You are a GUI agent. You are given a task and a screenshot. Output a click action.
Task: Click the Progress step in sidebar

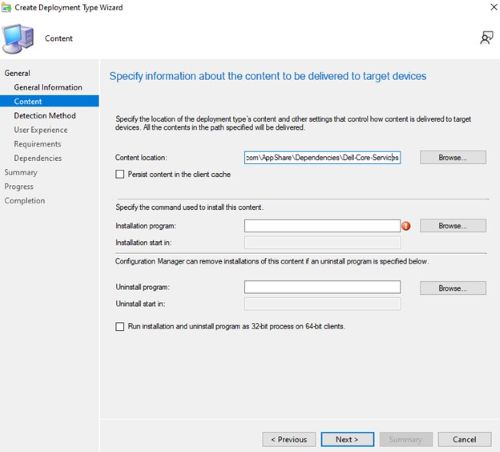point(19,187)
